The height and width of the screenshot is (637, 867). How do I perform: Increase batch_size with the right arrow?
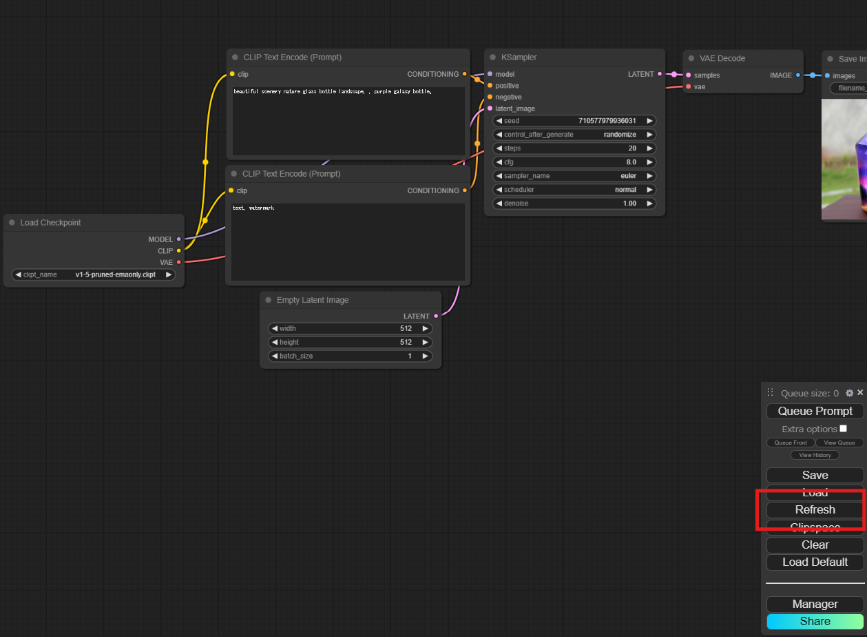pos(425,356)
